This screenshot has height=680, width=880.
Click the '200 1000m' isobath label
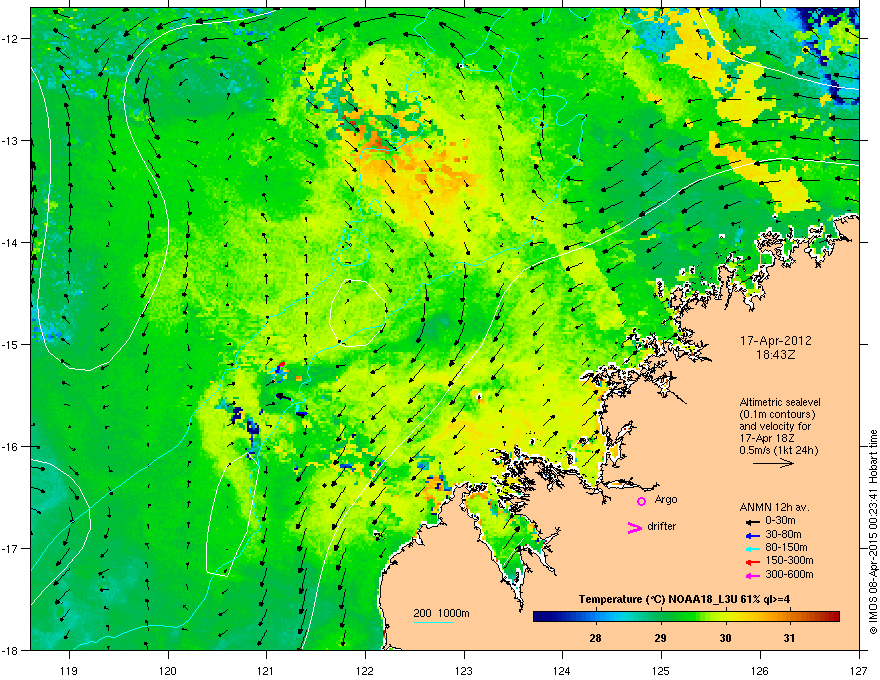pos(441,613)
